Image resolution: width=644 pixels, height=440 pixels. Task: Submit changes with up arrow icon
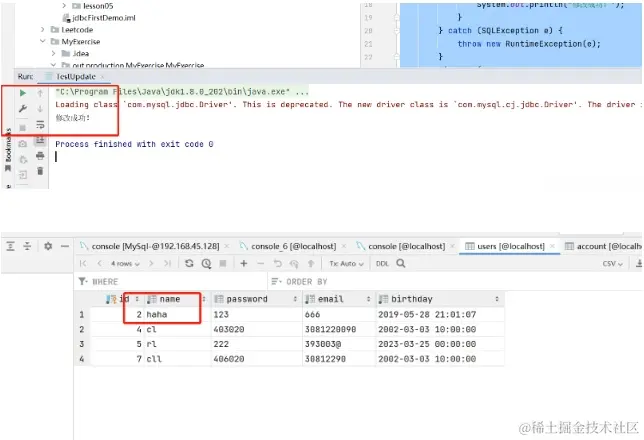(311, 263)
